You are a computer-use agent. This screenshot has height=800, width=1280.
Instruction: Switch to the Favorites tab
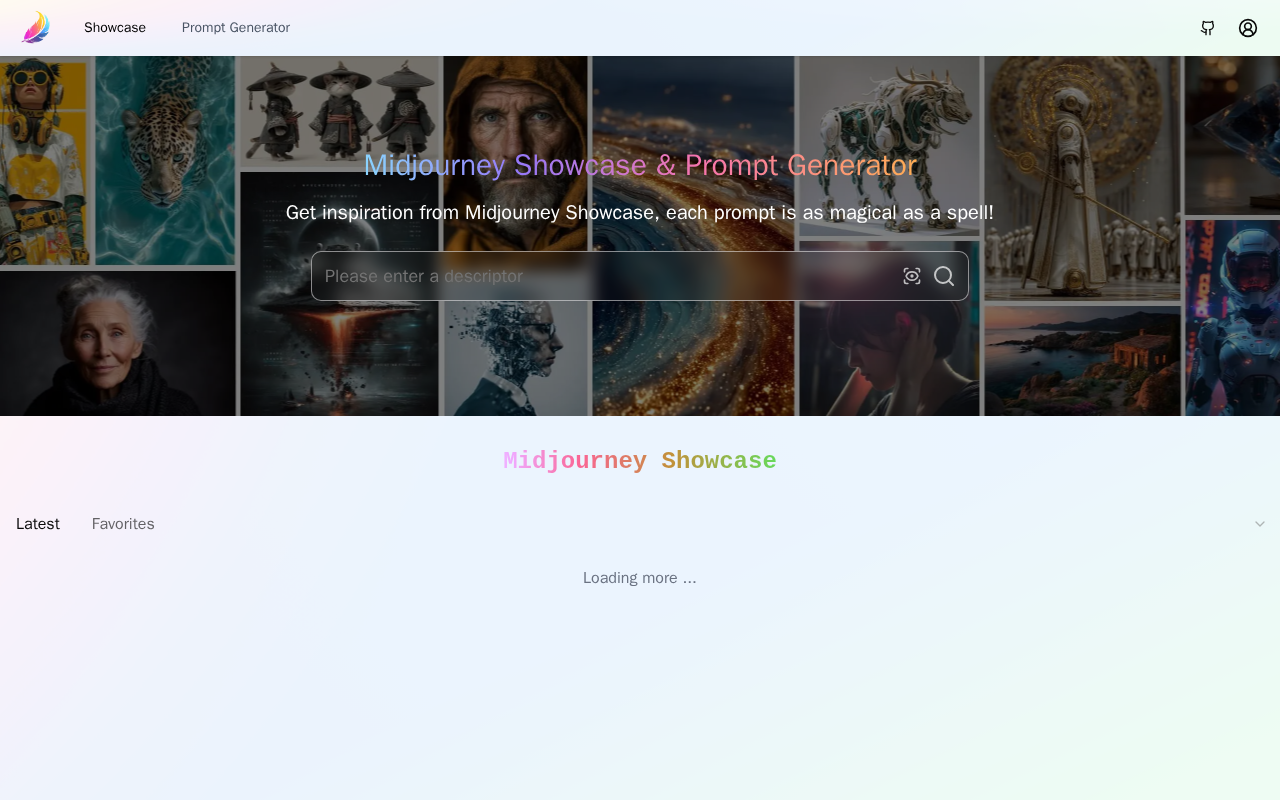(x=123, y=524)
